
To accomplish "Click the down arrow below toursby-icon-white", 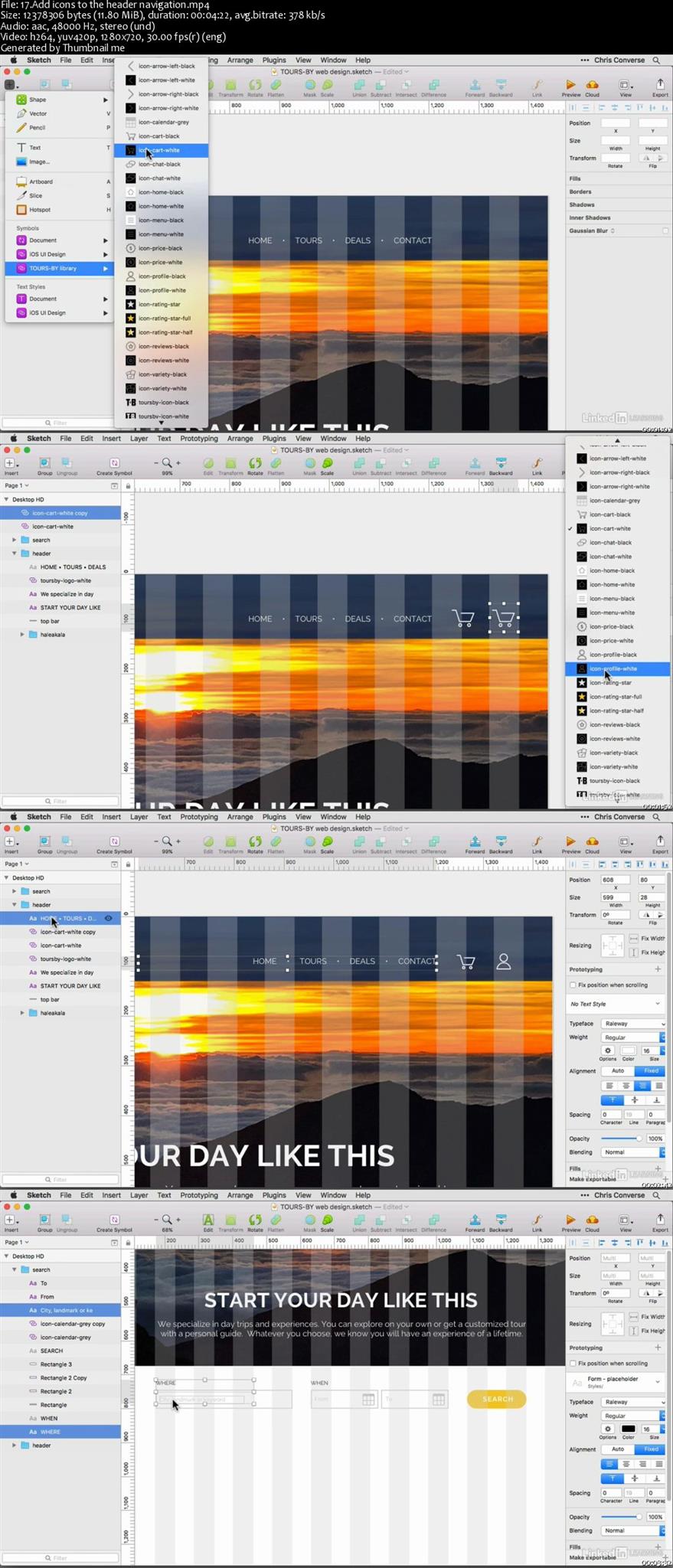I will tap(161, 423).
